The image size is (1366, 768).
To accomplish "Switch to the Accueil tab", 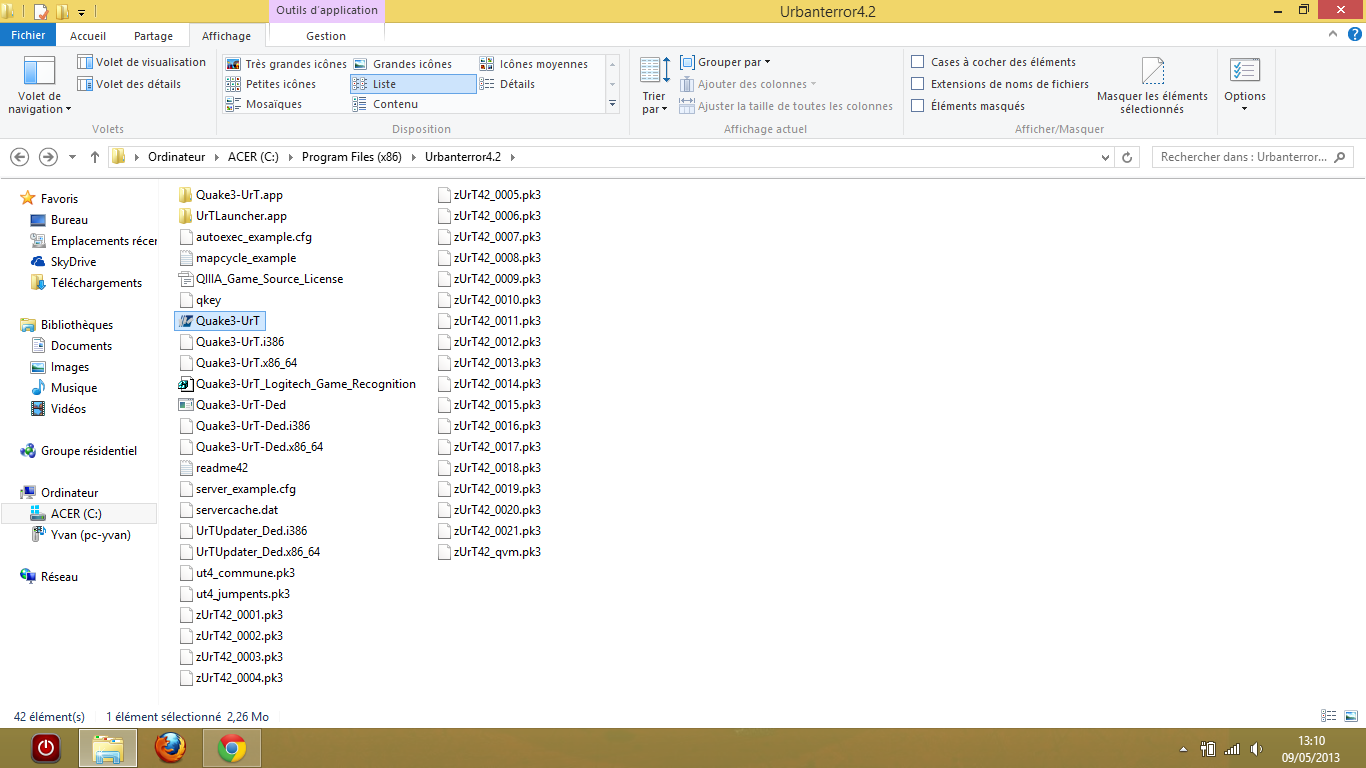I will click(88, 35).
